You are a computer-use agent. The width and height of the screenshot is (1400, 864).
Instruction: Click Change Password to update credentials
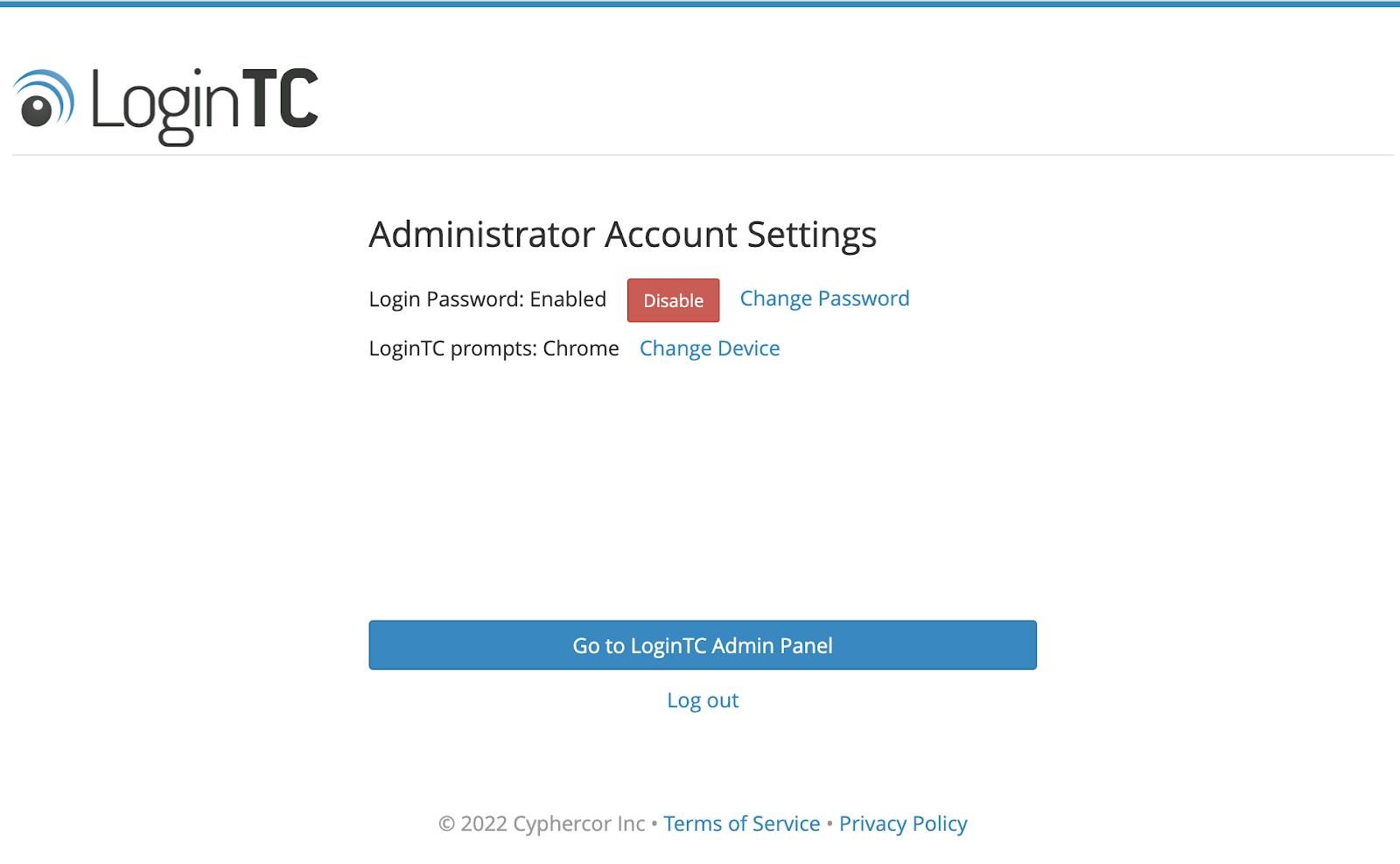click(824, 299)
